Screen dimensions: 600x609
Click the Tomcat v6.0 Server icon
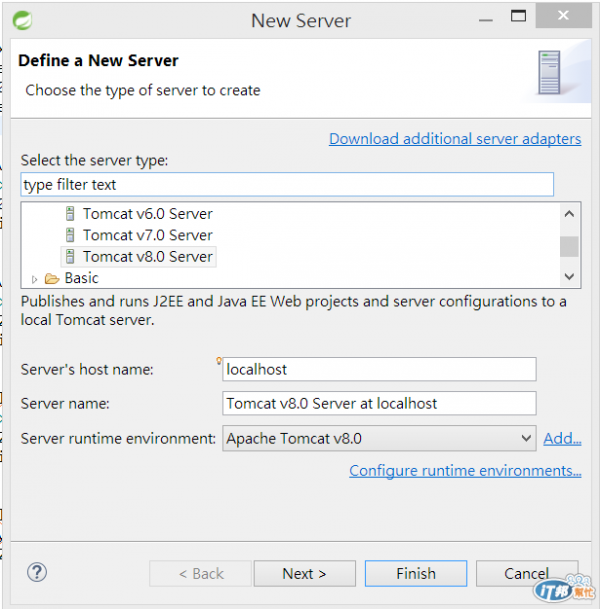click(x=70, y=214)
